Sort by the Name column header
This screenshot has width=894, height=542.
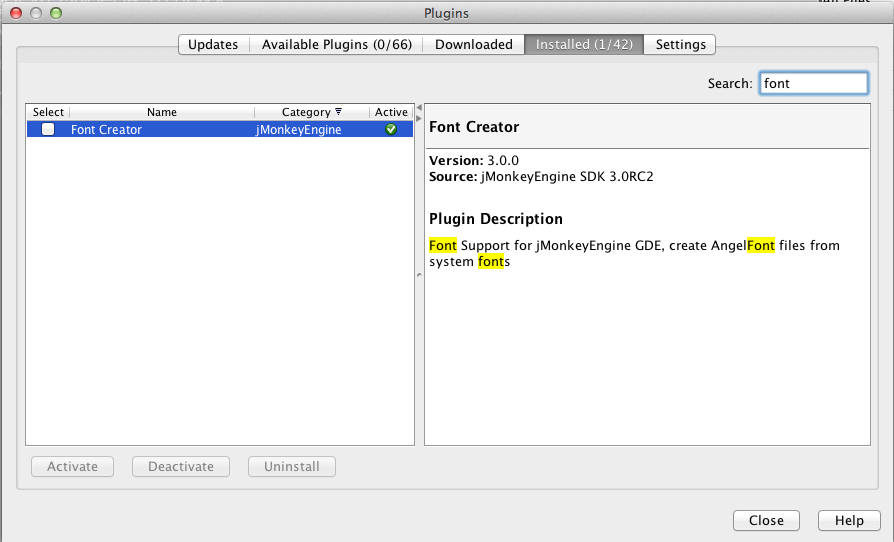pos(162,112)
